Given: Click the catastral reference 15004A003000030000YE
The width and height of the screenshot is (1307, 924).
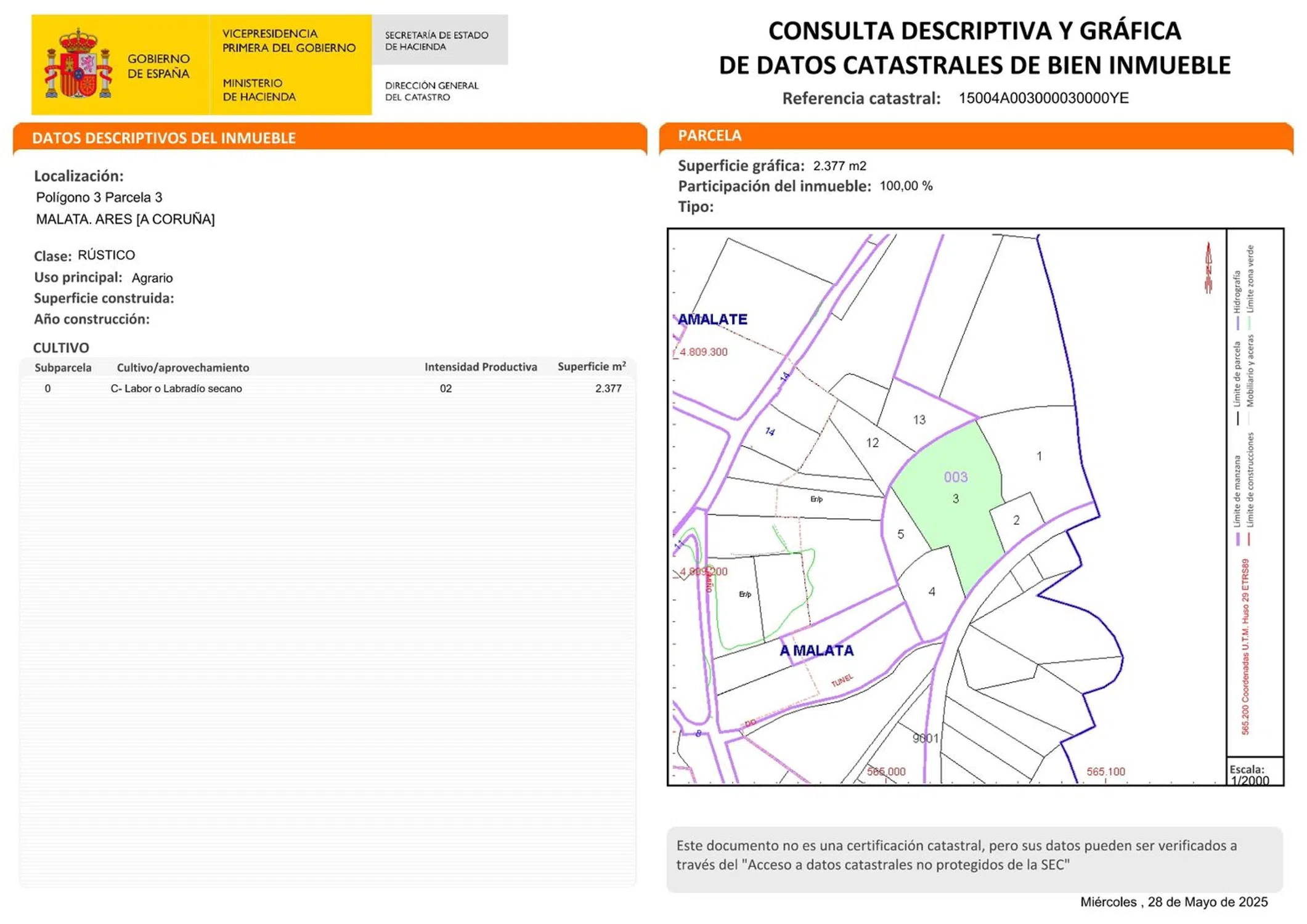Looking at the screenshot, I should point(1043,98).
